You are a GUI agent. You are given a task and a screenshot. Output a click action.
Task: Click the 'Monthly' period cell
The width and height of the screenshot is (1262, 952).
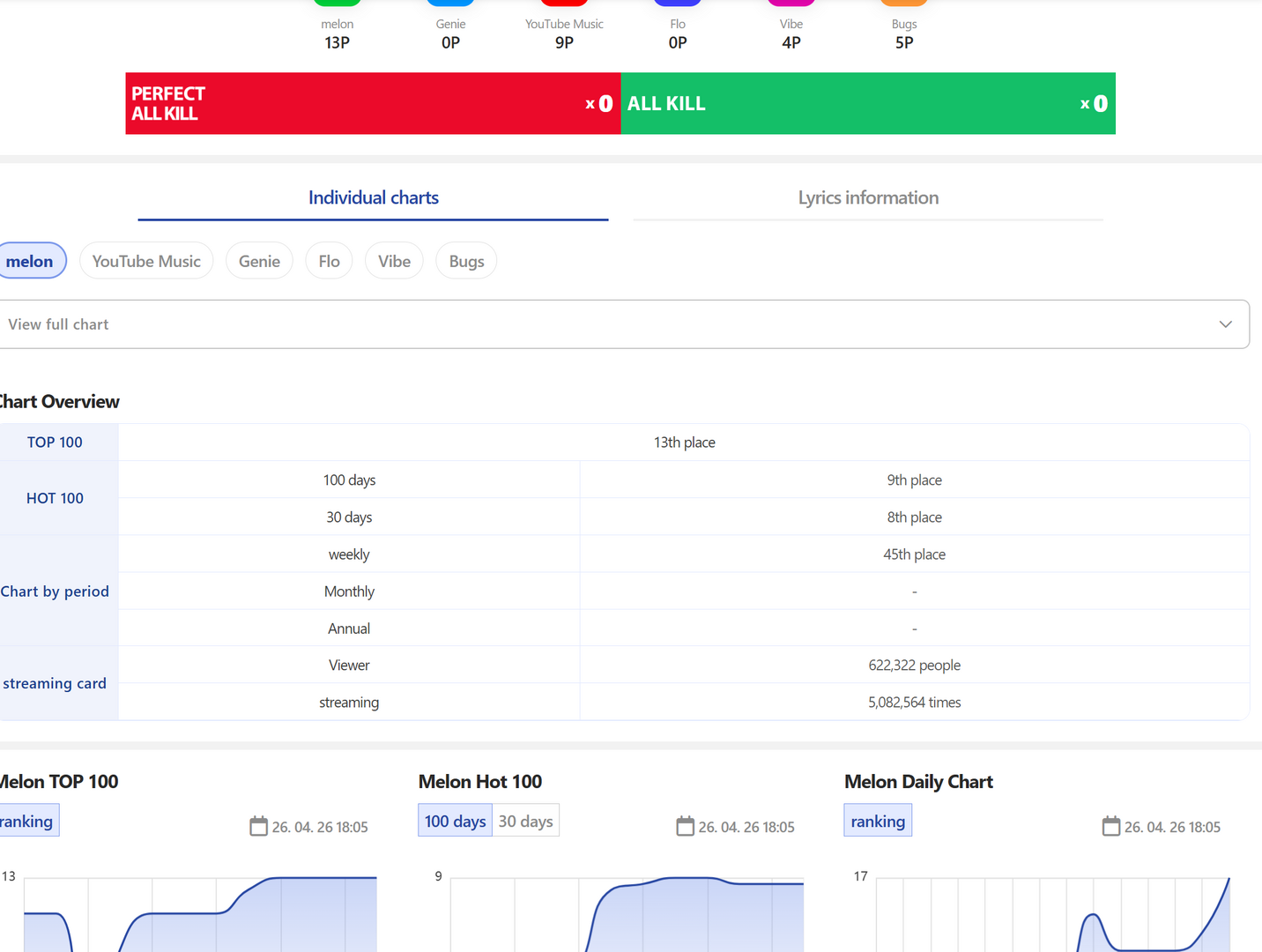pos(349,591)
